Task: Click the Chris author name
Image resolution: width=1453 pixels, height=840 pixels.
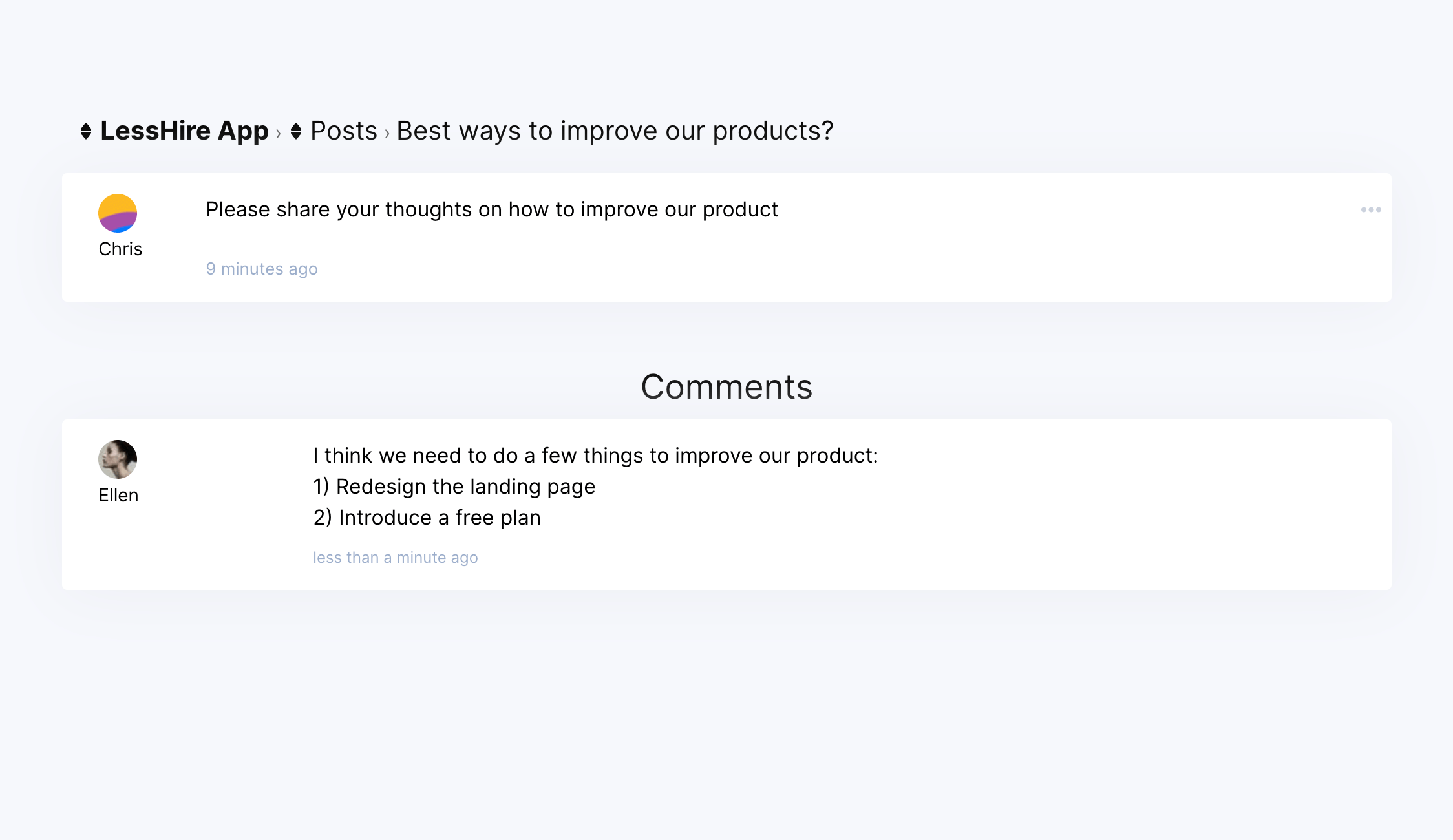Action: pos(120,249)
